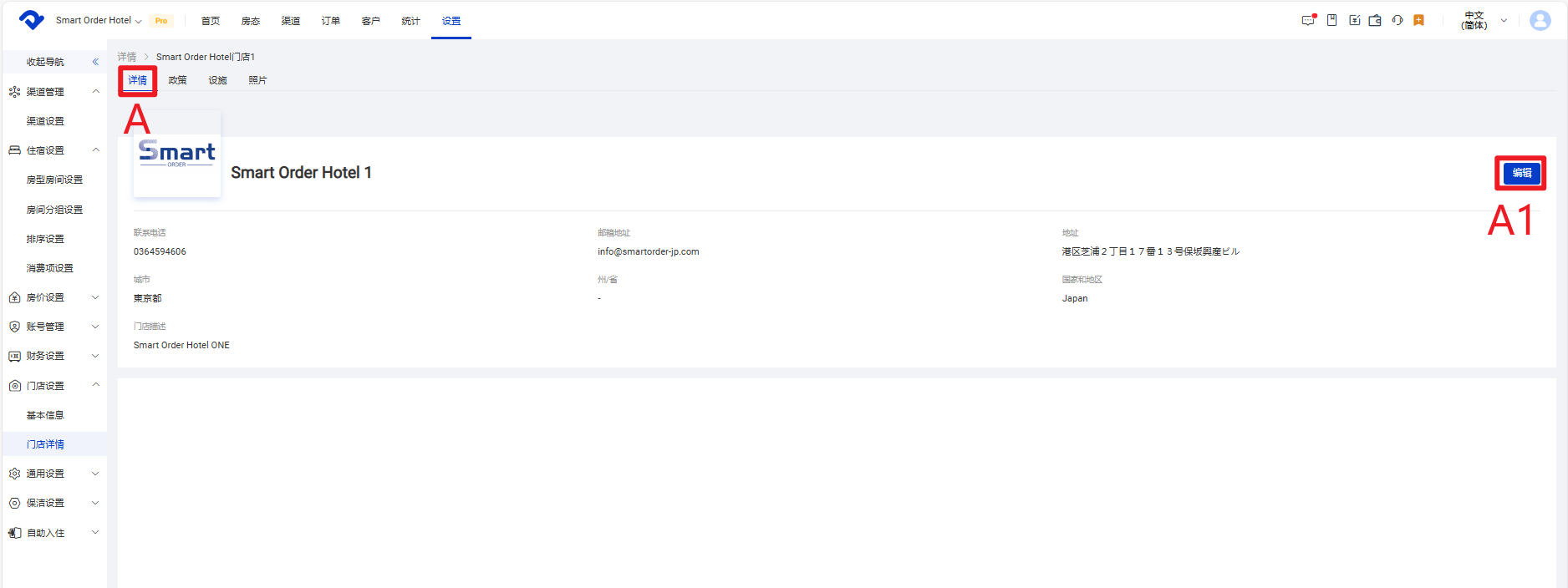
Task: Open the 中文(简体) language dropdown
Action: 1484,20
